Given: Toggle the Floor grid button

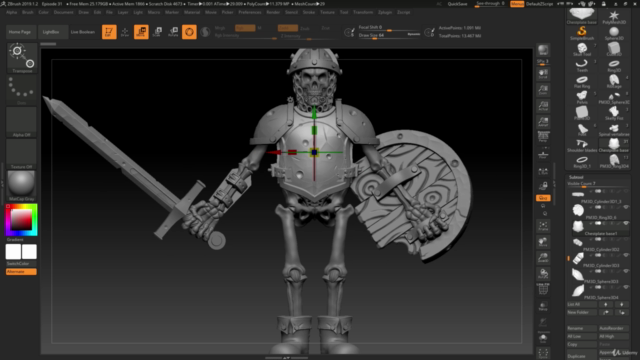Looking at the screenshot, I should pos(543,155).
